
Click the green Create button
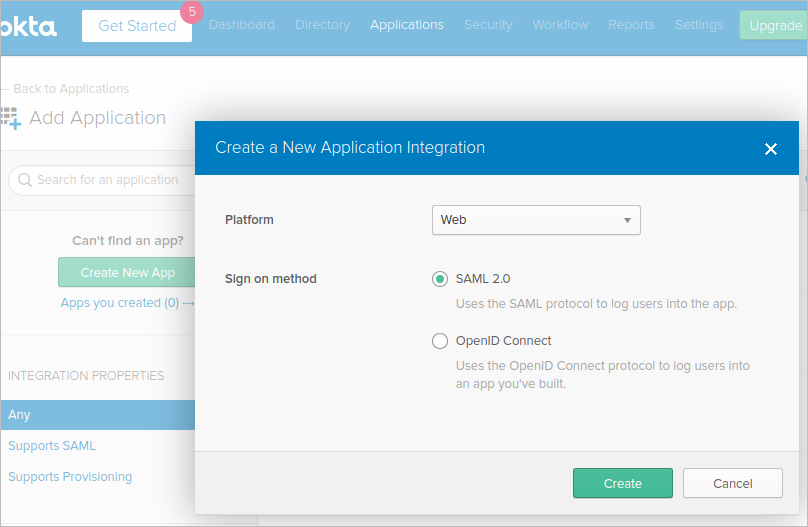tap(622, 483)
